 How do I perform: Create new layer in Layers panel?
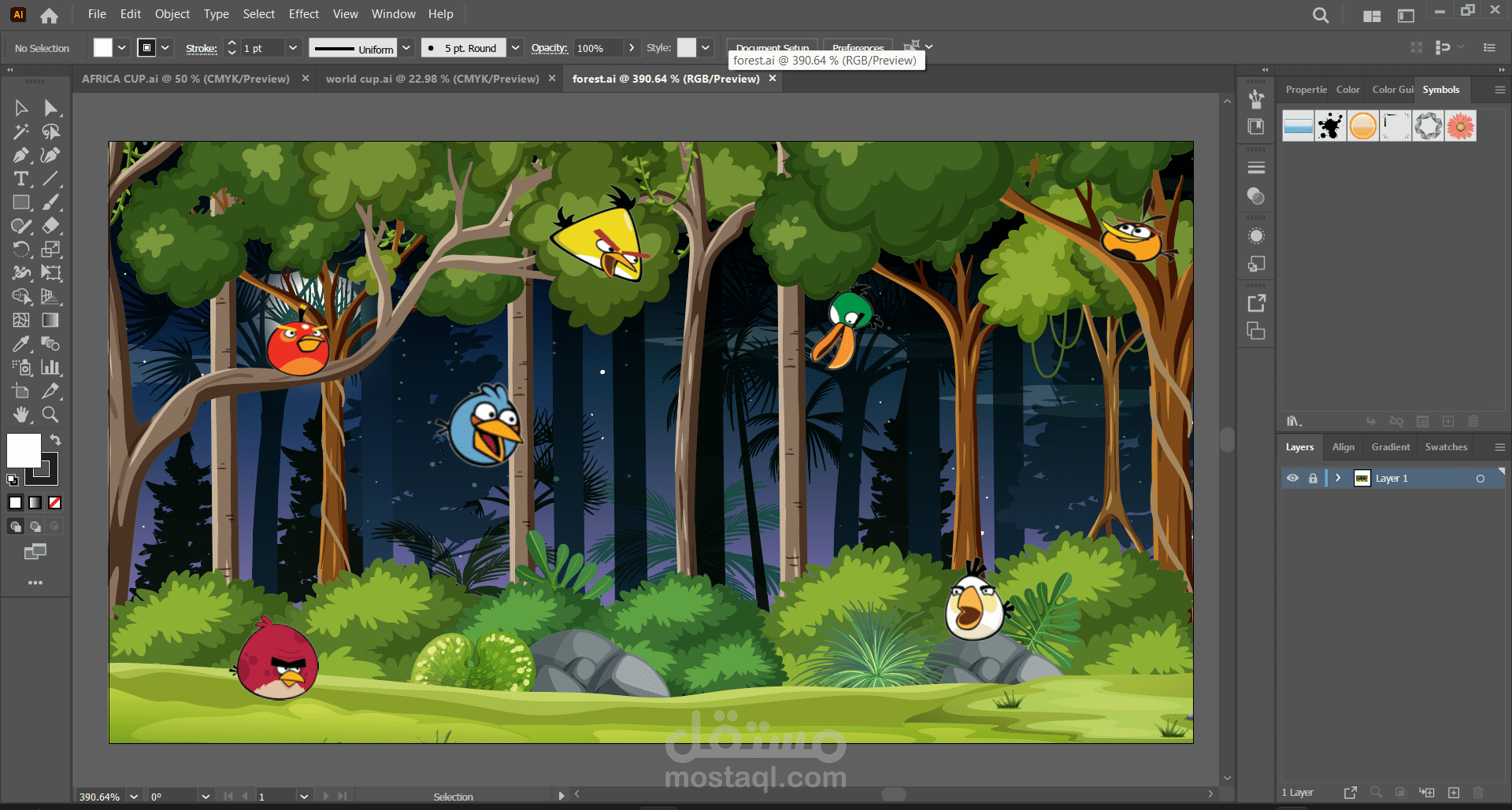click(x=1454, y=793)
